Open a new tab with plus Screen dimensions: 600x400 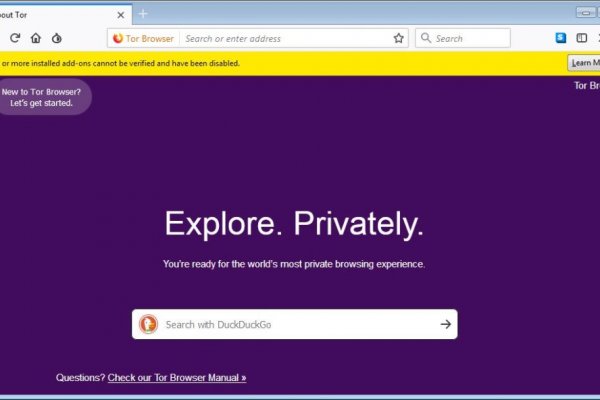click(x=143, y=14)
